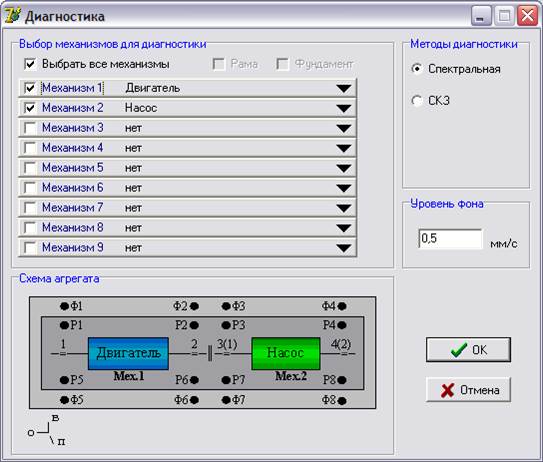Enable Механизм 6 checkbox
The image size is (543, 462).
coord(30,188)
